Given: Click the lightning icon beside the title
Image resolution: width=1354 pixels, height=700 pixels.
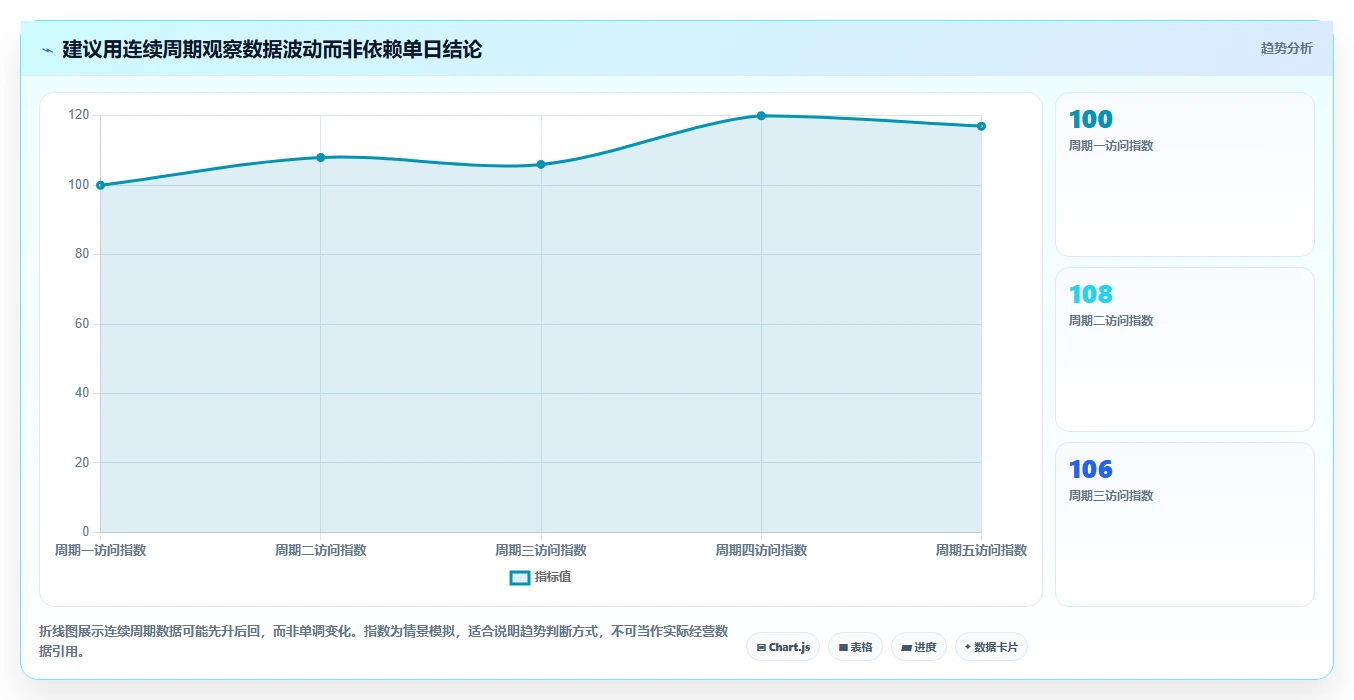Looking at the screenshot, I should (47, 50).
